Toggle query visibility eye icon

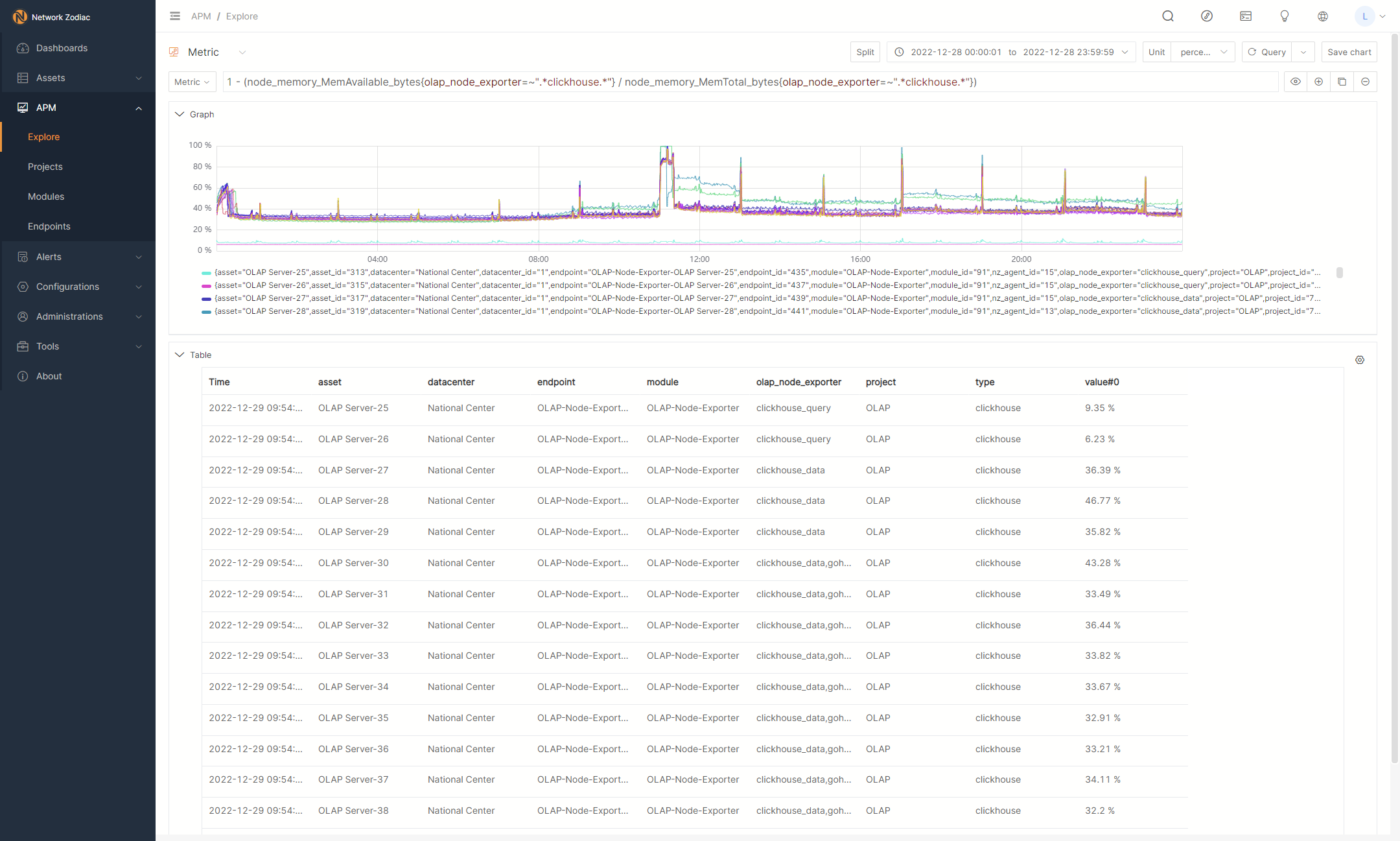click(1295, 82)
